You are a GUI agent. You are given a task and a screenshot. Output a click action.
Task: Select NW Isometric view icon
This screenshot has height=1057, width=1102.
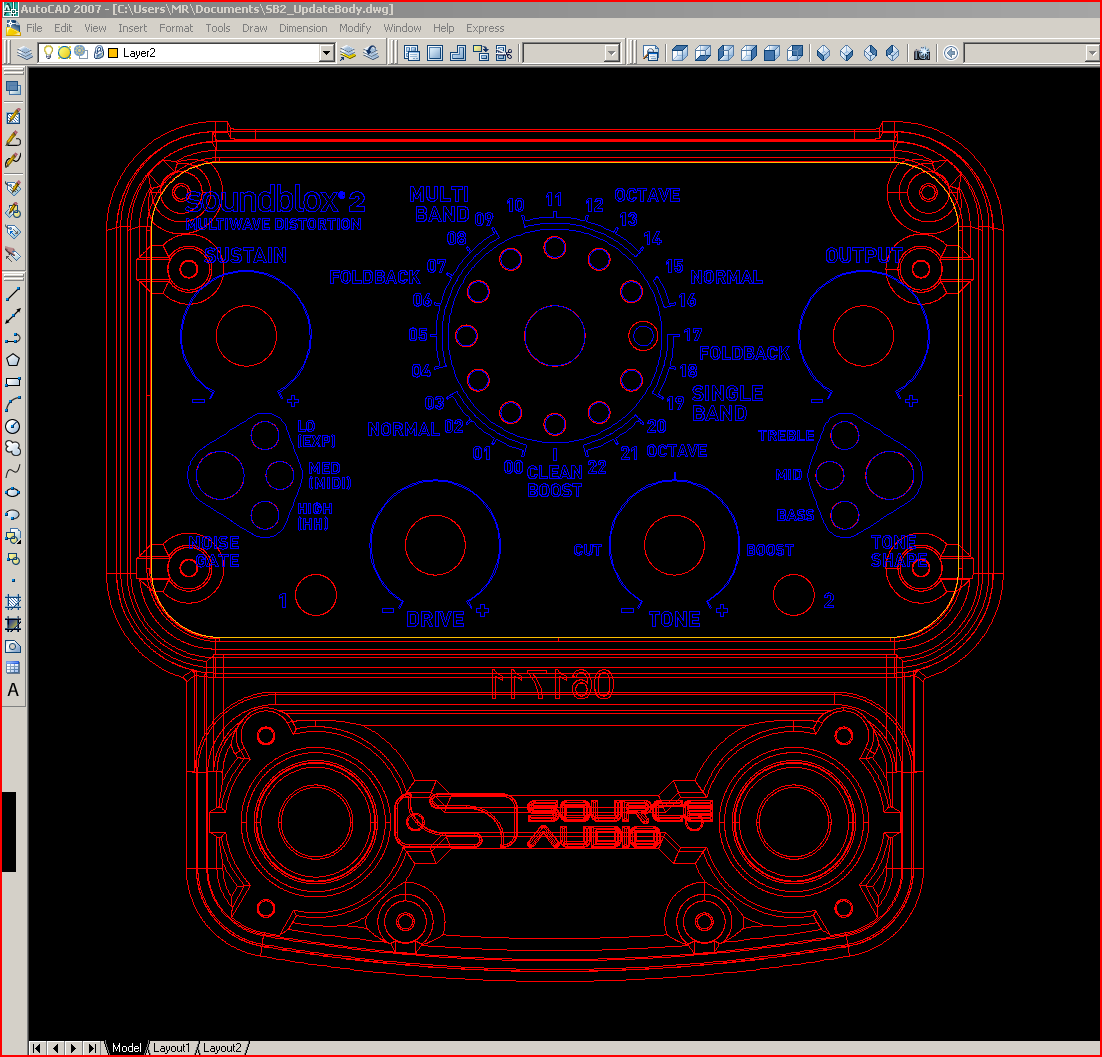pos(893,53)
